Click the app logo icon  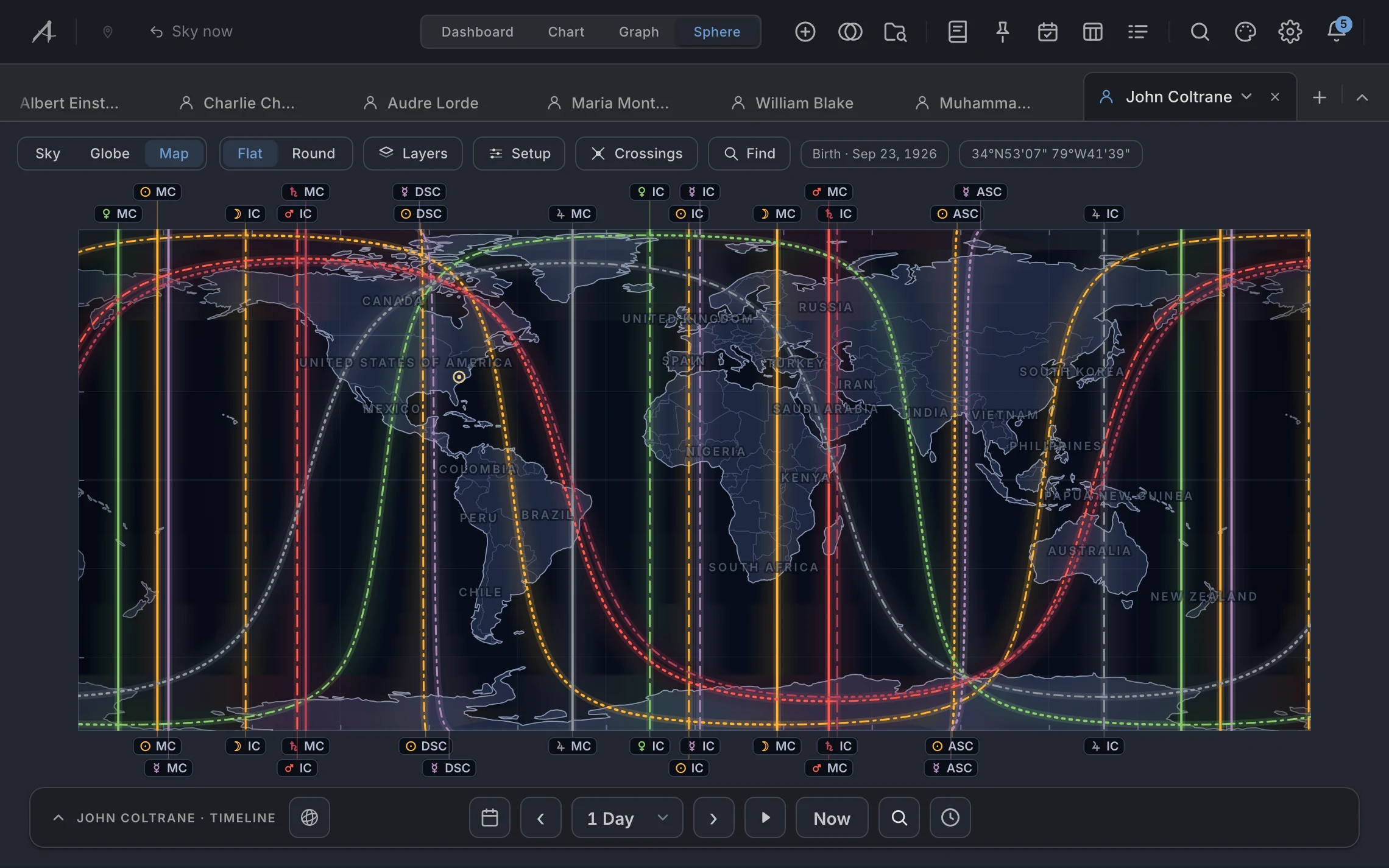pyautogui.click(x=44, y=32)
